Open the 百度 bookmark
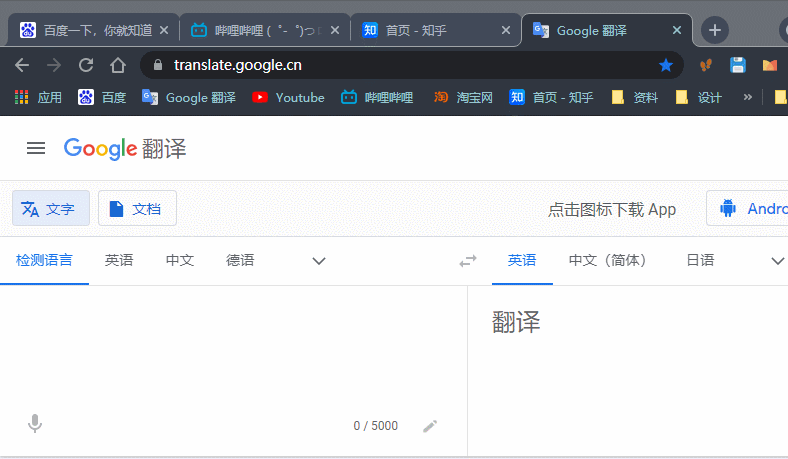The image size is (788, 459). [102, 97]
